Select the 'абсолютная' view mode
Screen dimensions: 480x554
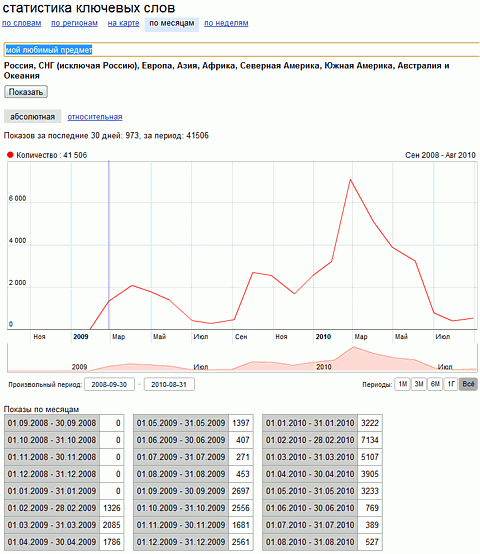[32, 117]
